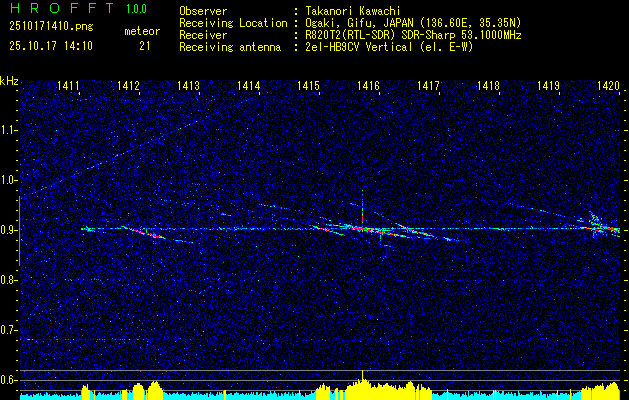The image size is (629, 400).
Task: Click the meteor count value 21
Action: 145,46
